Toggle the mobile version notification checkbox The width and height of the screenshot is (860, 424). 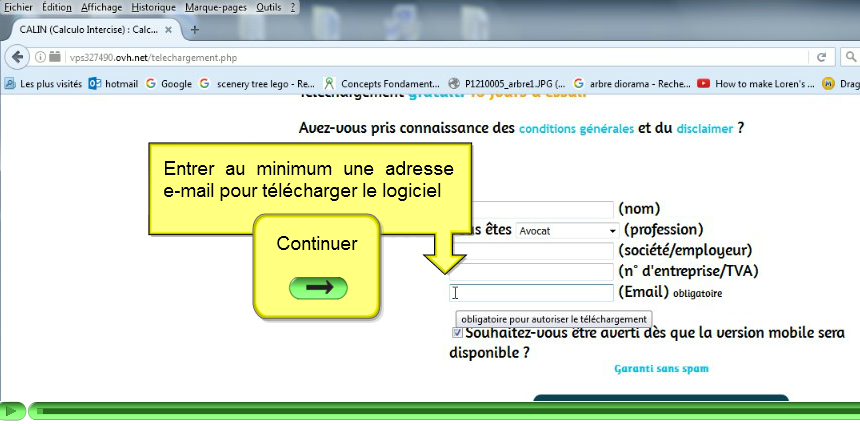pyautogui.click(x=458, y=333)
